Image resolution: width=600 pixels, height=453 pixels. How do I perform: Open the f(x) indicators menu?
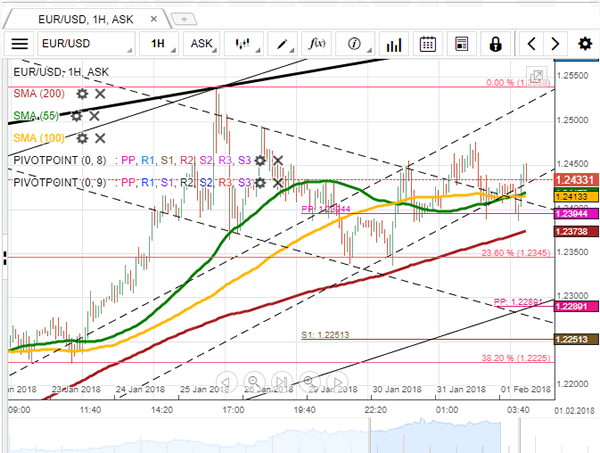click(318, 43)
